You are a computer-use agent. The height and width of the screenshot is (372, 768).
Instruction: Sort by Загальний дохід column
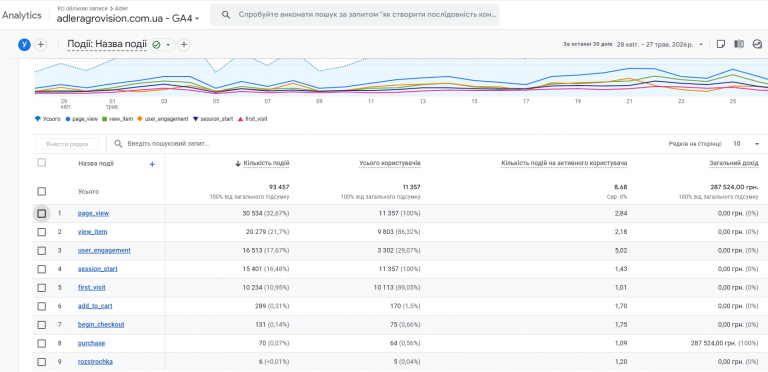[734, 163]
